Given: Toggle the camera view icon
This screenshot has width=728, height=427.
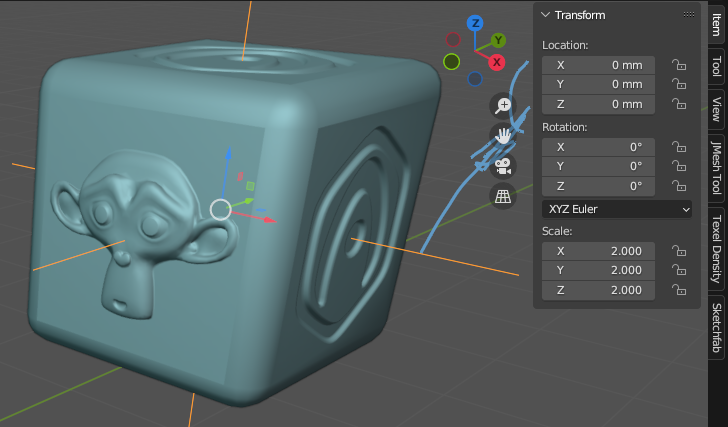Looking at the screenshot, I should (503, 166).
